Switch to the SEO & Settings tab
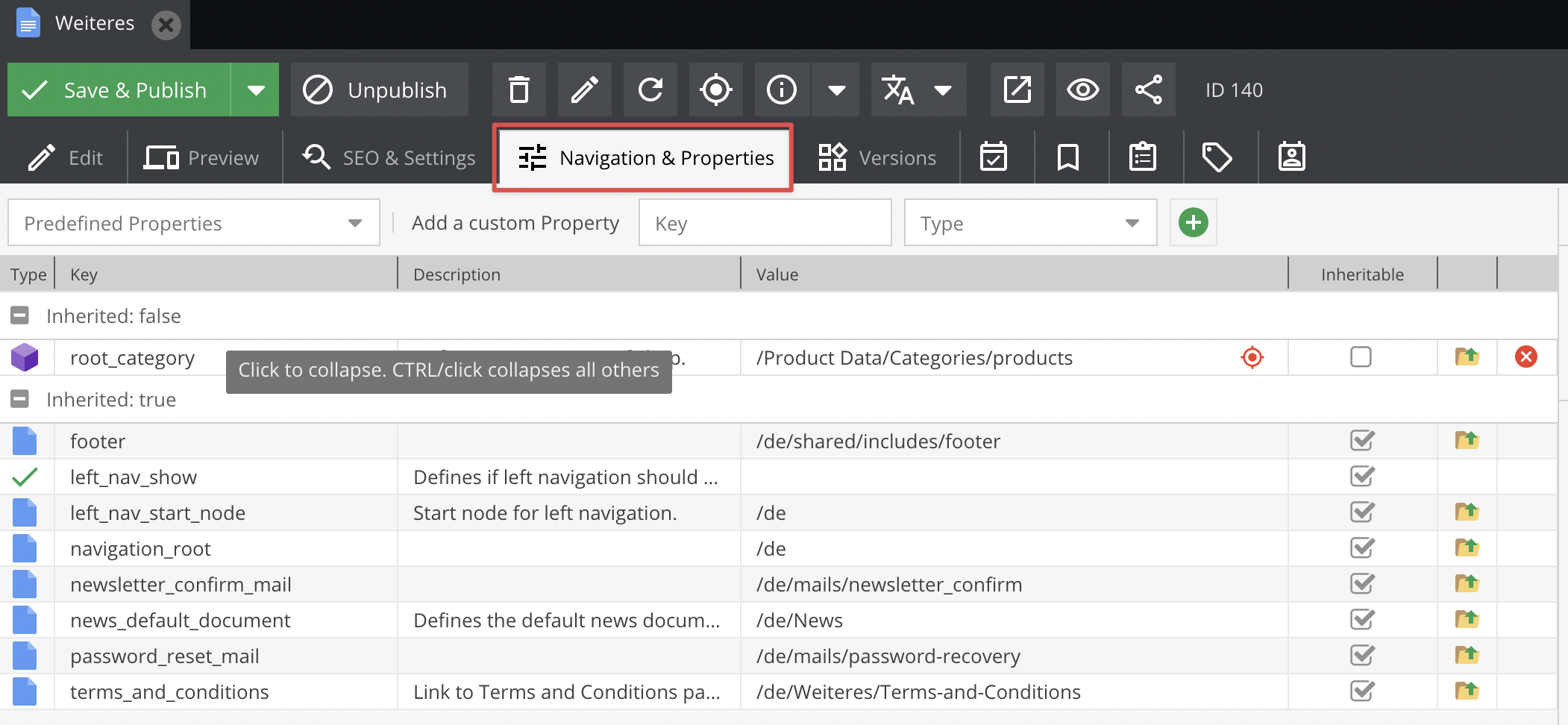Screen dimensions: 1568x725 coord(389,158)
